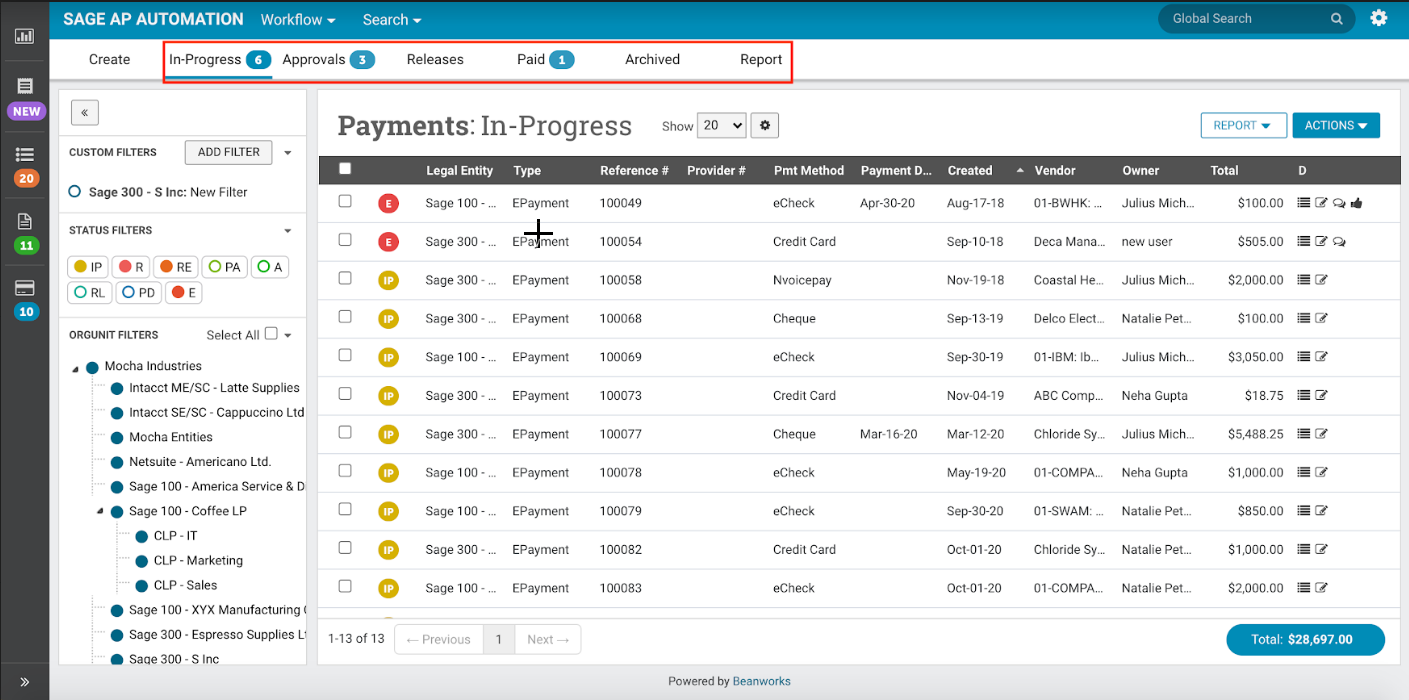This screenshot has width=1409, height=700.
Task: Switch to the Releases tab
Action: [435, 60]
